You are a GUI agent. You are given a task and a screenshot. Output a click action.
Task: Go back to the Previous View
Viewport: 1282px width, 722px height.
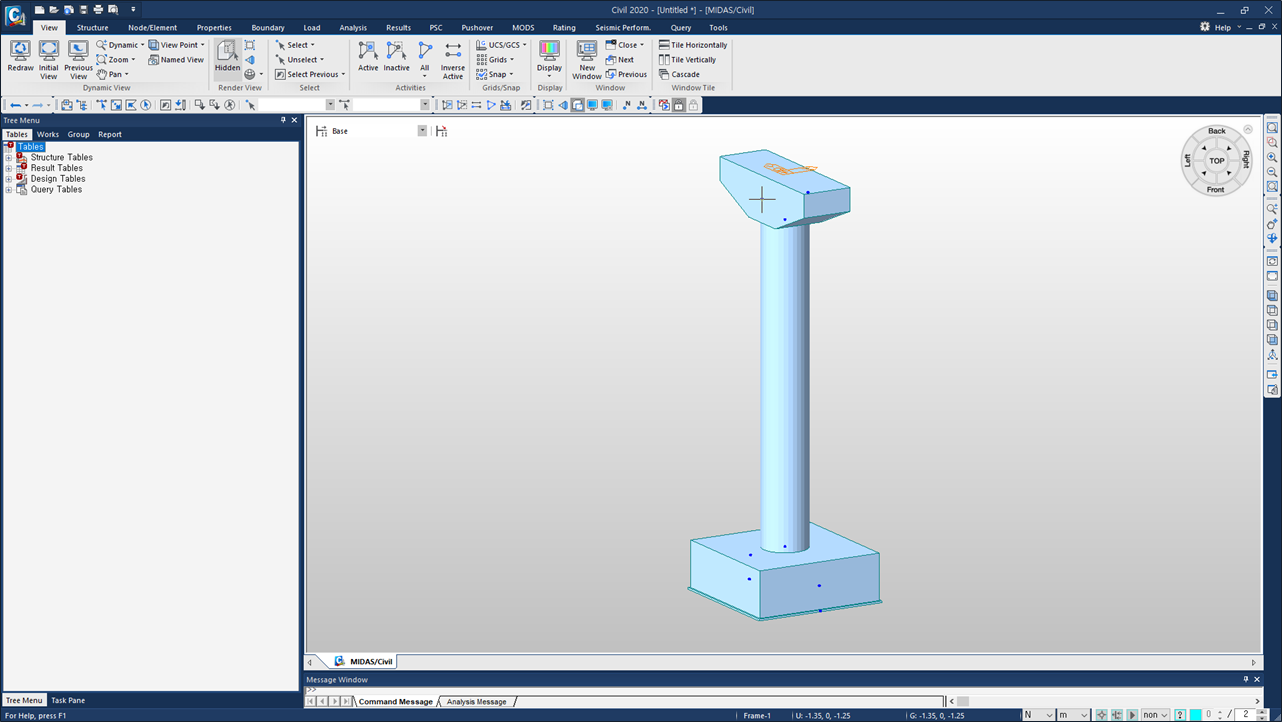(78, 59)
